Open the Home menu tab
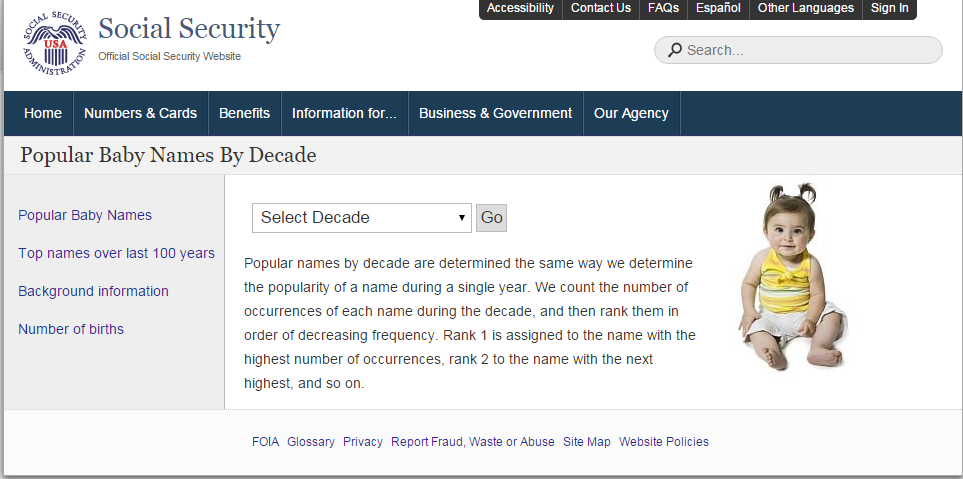Screen dimensions: 963x479 coord(43,113)
